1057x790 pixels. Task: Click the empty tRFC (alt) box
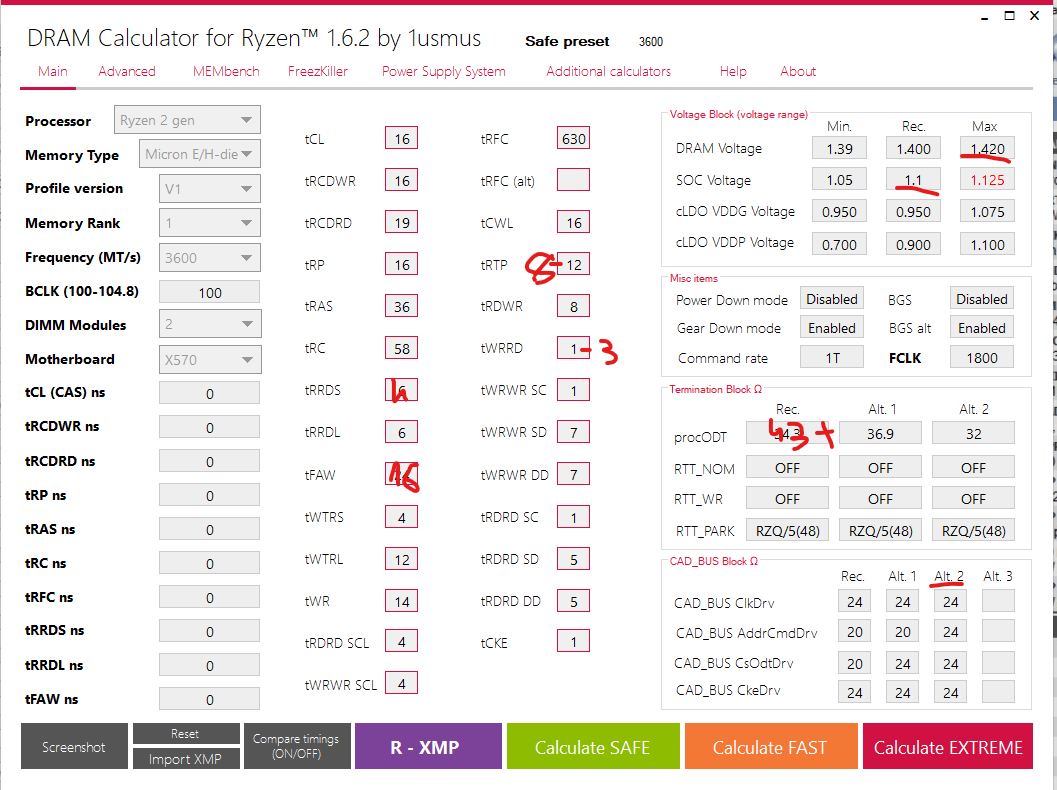(x=574, y=180)
